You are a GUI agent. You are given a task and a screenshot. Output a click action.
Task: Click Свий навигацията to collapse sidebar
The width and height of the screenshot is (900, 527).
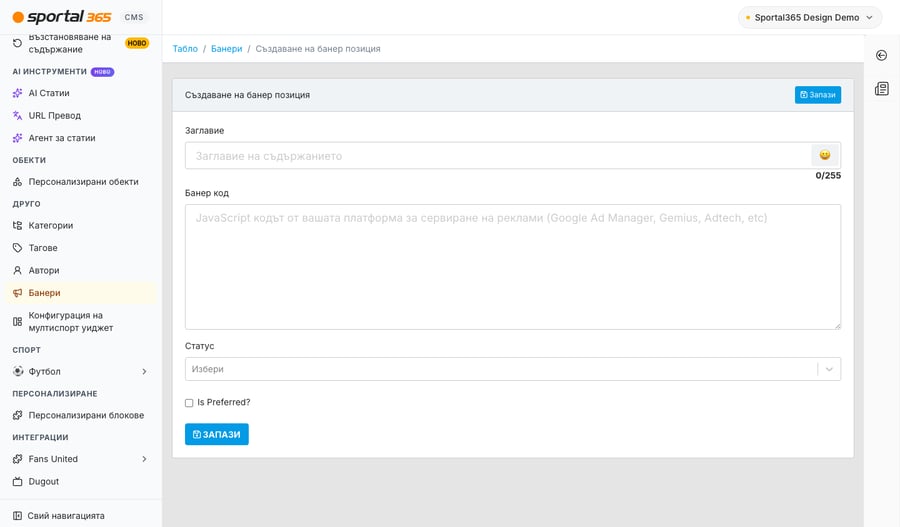click(x=80, y=516)
